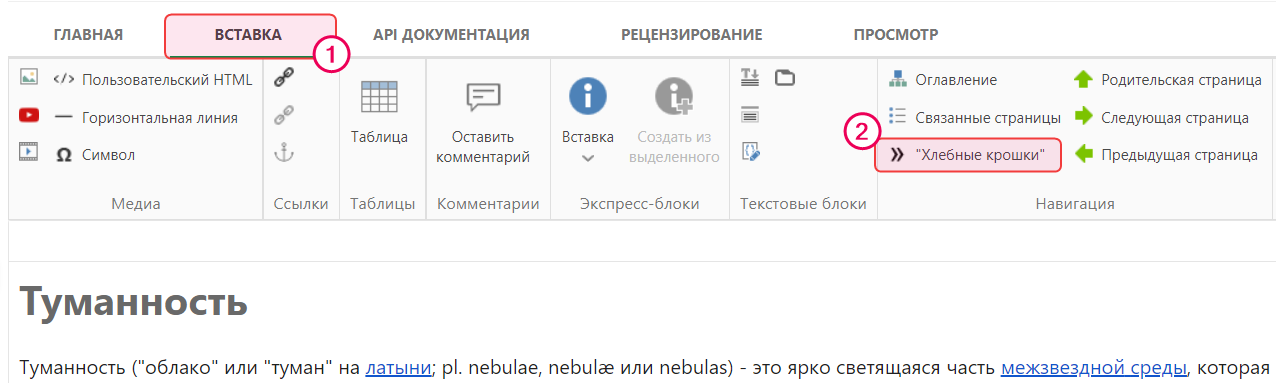The height and width of the screenshot is (383, 1276).
Task: Click the lined text block icon
Action: [750, 115]
